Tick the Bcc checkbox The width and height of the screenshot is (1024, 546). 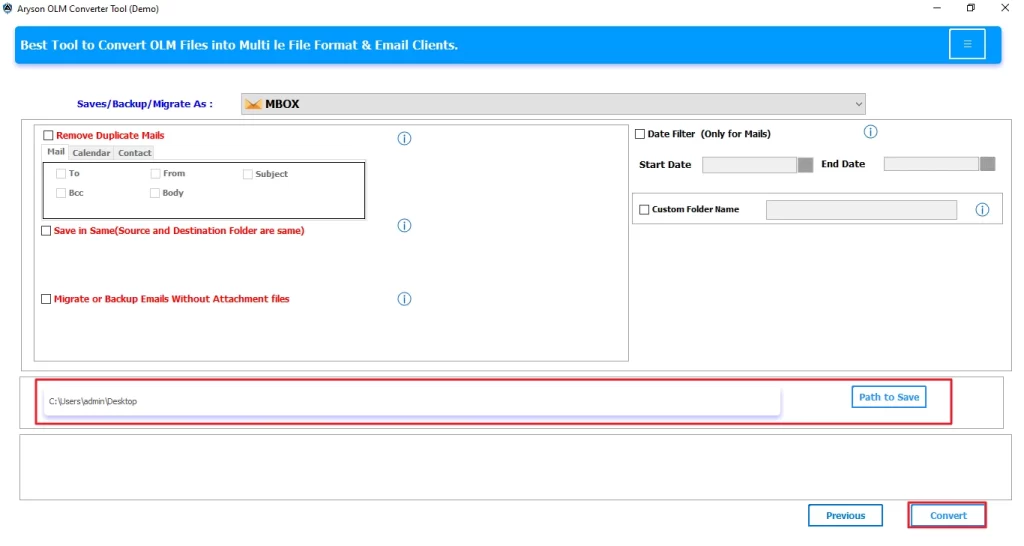61,193
